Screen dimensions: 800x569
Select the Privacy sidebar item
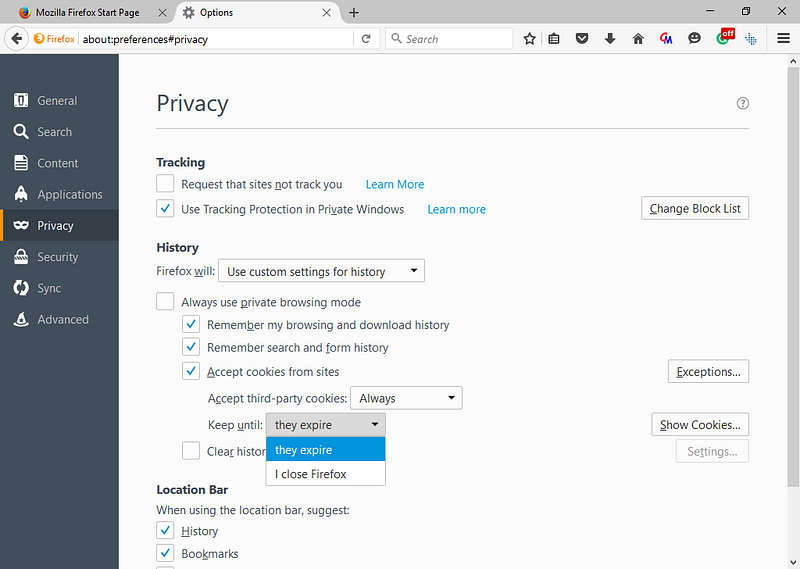(59, 226)
